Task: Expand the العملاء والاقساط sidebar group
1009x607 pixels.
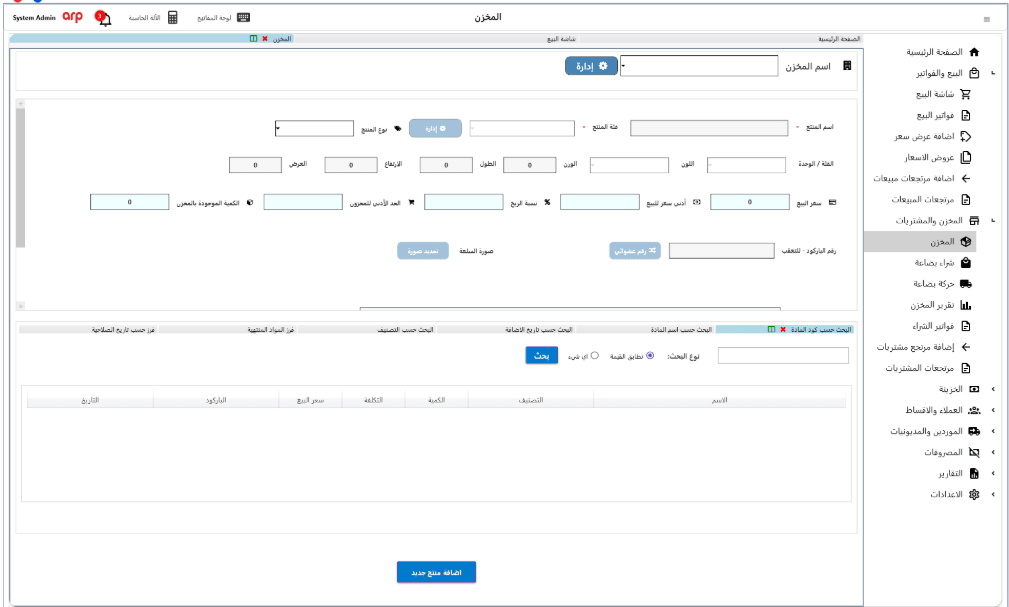Action: click(993, 410)
